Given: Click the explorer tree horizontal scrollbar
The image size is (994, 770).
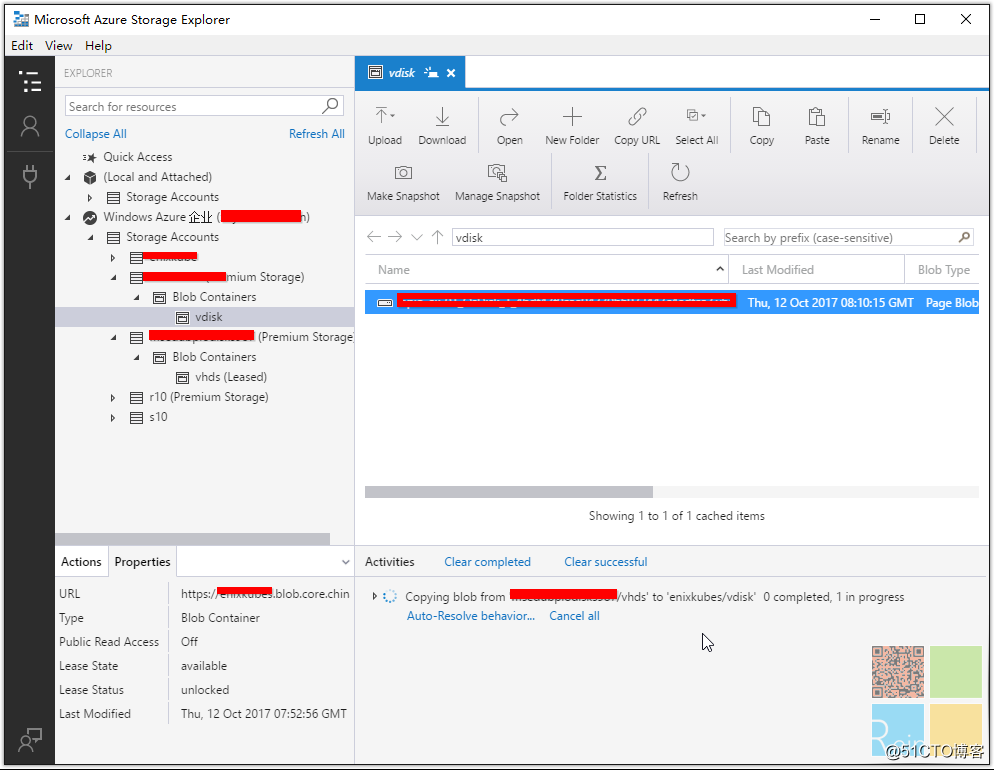Looking at the screenshot, I should click(x=193, y=539).
